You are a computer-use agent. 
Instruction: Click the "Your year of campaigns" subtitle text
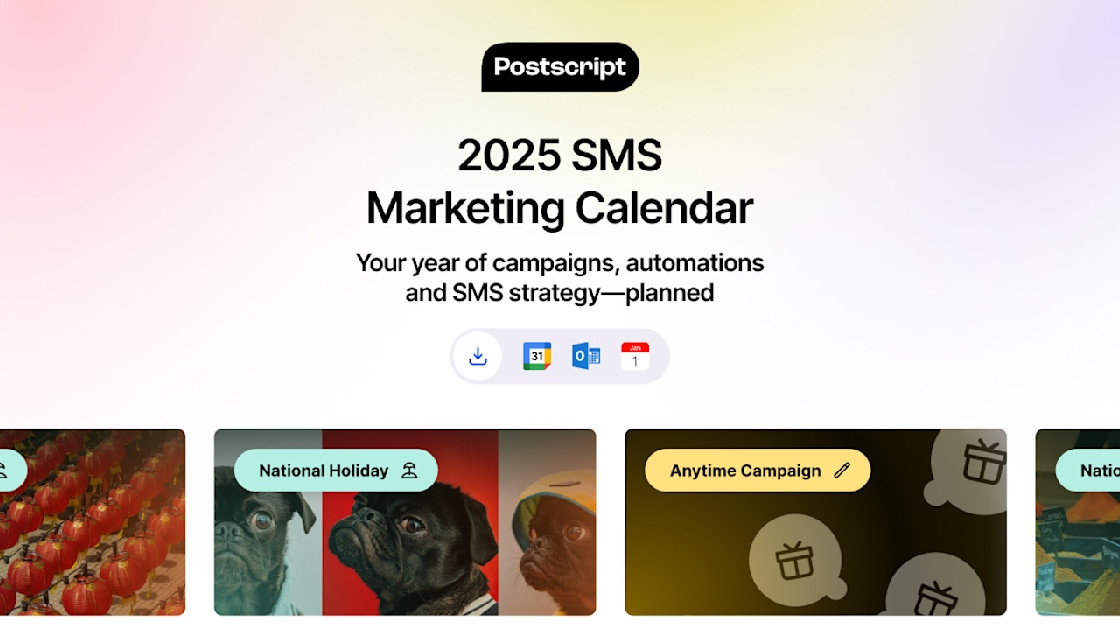pos(560,278)
